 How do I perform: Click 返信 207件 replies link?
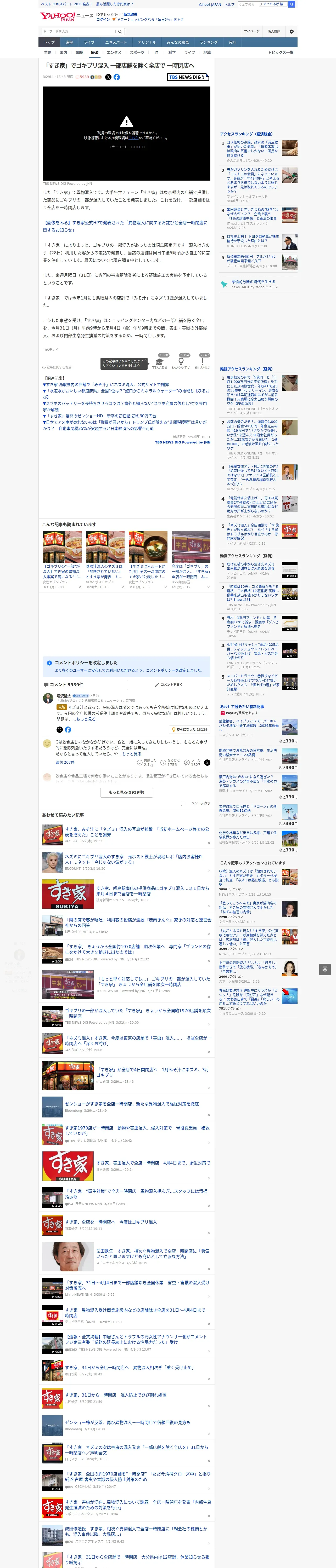pos(65,762)
